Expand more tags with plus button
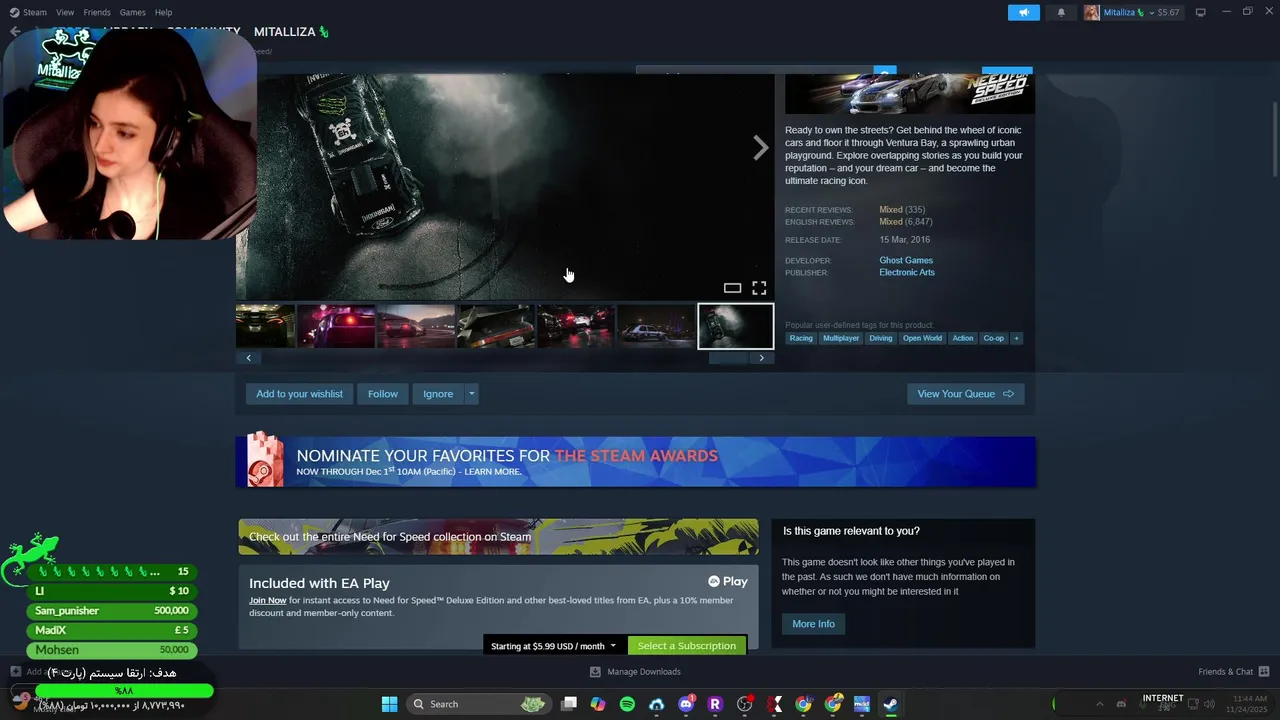1280x720 pixels. [x=1017, y=338]
